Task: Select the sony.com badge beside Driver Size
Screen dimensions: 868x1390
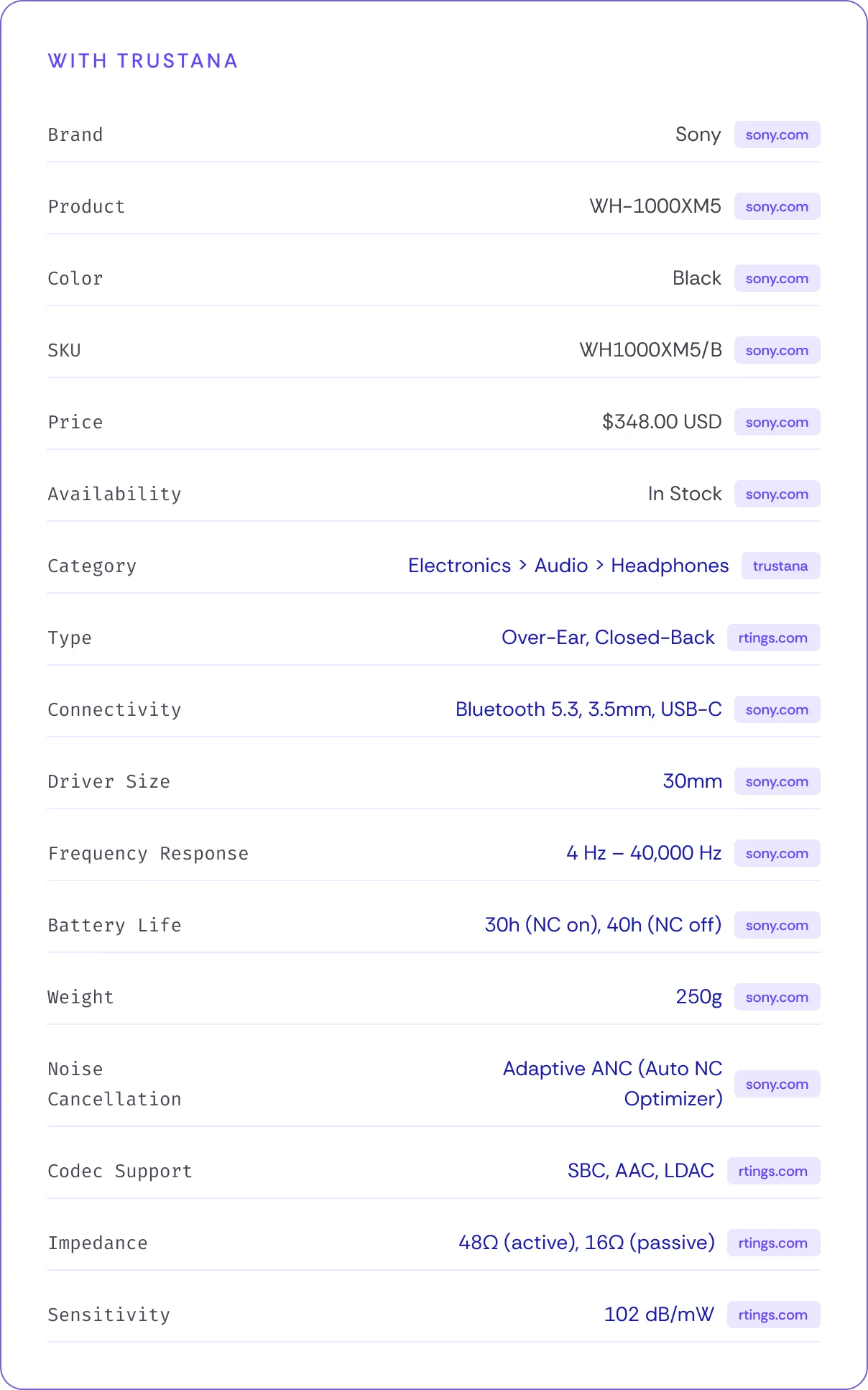Action: pos(777,782)
